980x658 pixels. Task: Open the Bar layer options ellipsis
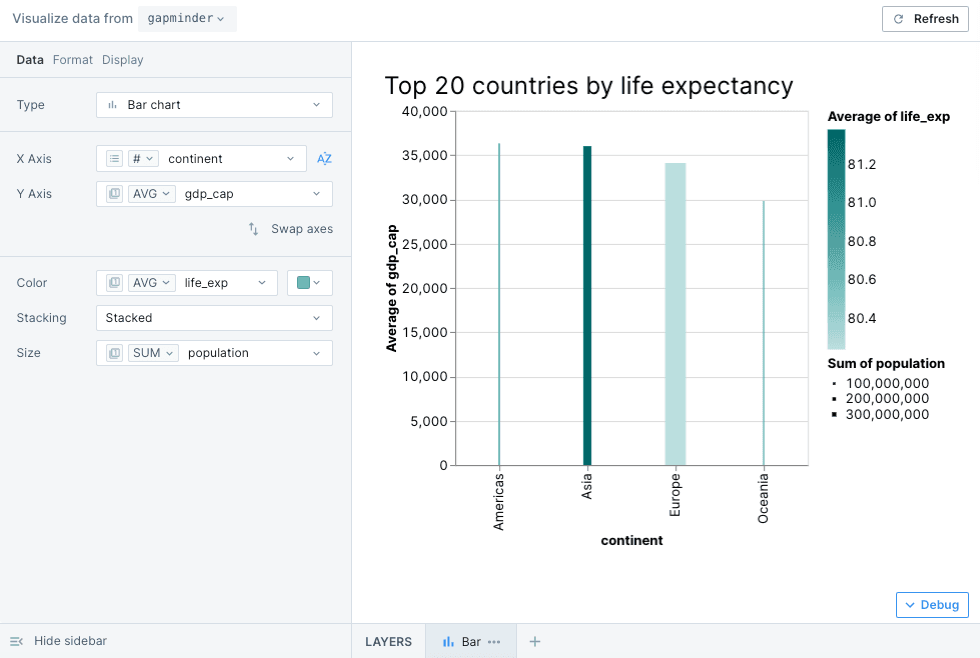point(494,642)
